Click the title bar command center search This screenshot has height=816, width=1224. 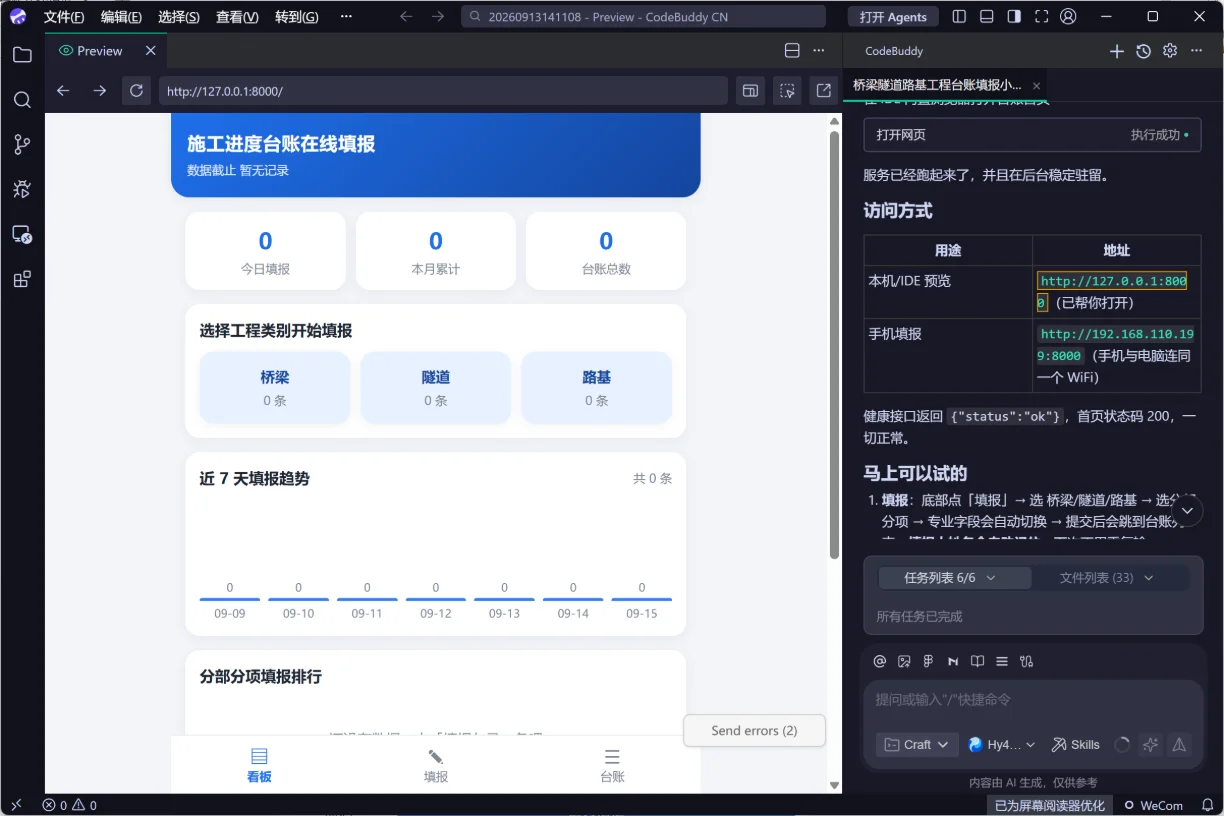click(643, 17)
